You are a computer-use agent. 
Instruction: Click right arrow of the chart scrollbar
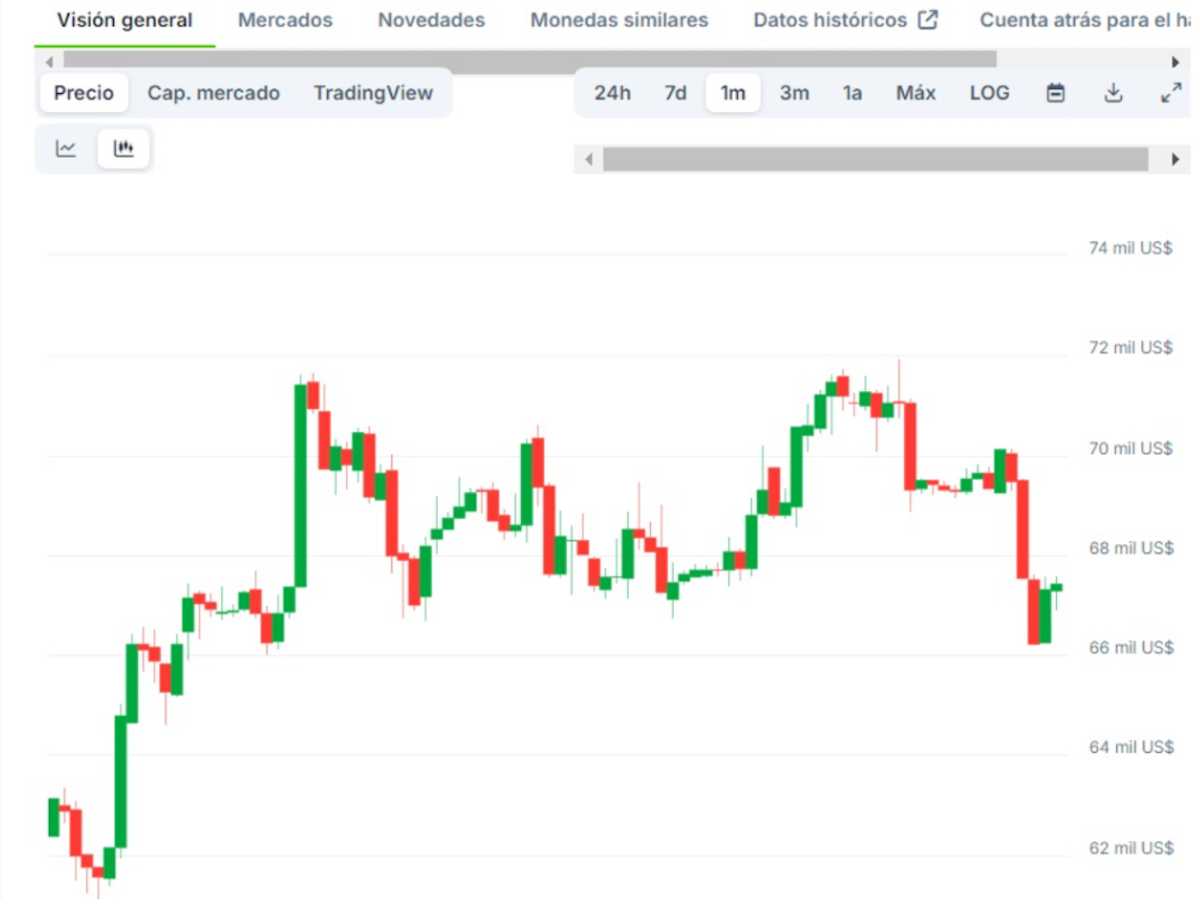tap(1177, 159)
